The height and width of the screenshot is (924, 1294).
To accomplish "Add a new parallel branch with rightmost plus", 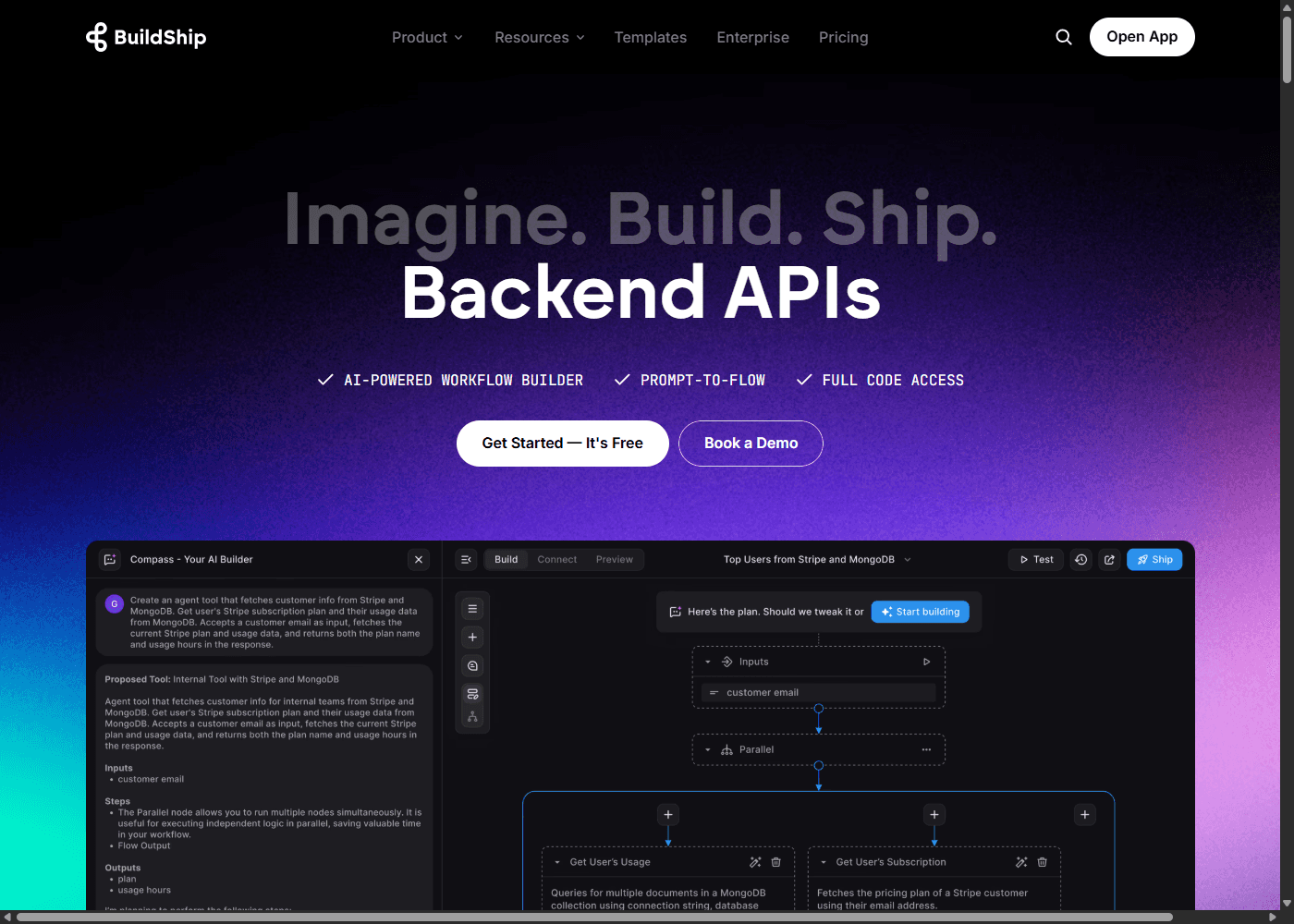I will [1085, 815].
